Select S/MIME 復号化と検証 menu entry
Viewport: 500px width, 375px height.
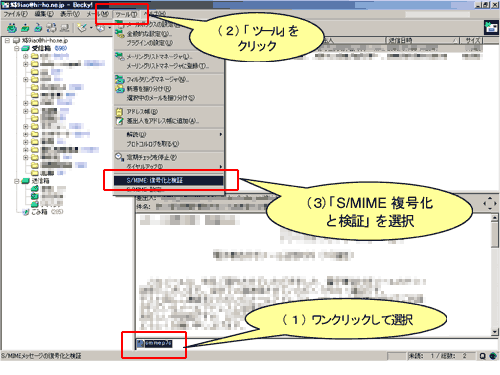click(169, 180)
